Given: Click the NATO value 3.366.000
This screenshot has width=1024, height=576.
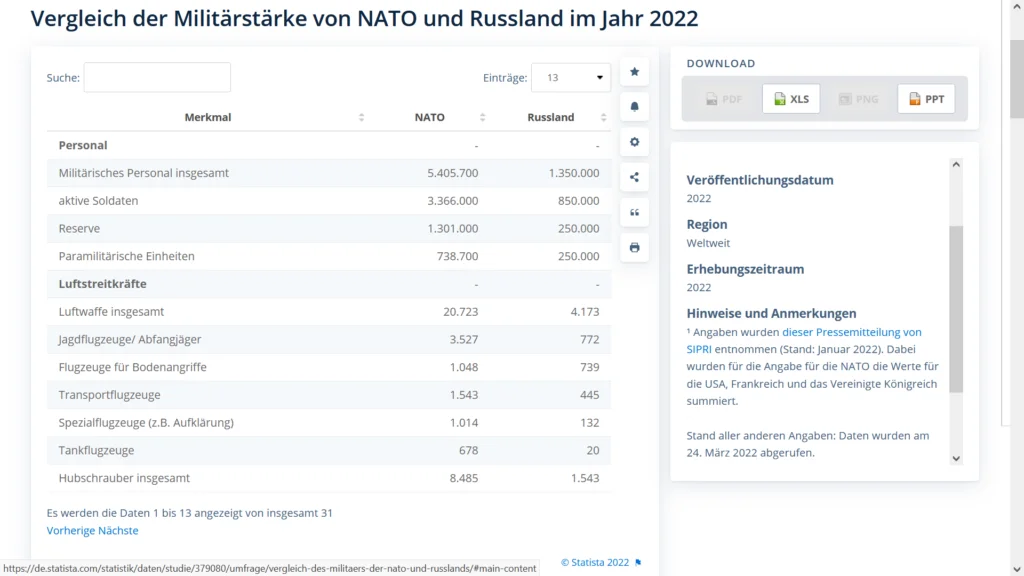Looking at the screenshot, I should tap(453, 200).
